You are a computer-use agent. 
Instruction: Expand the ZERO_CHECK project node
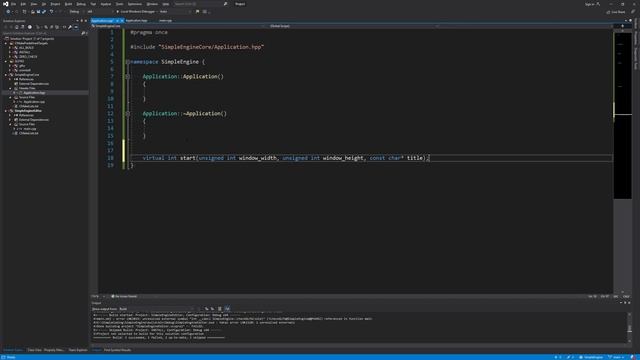[10, 57]
